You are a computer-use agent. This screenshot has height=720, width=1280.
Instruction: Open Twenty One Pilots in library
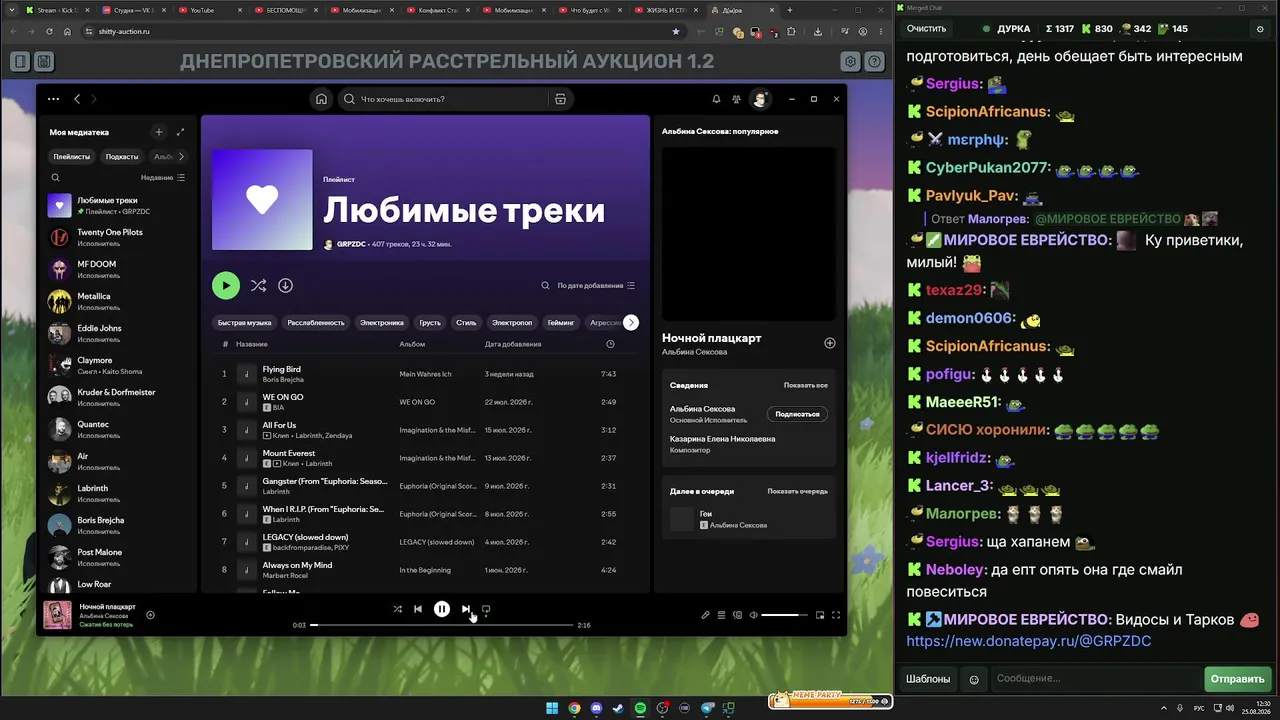click(117, 238)
